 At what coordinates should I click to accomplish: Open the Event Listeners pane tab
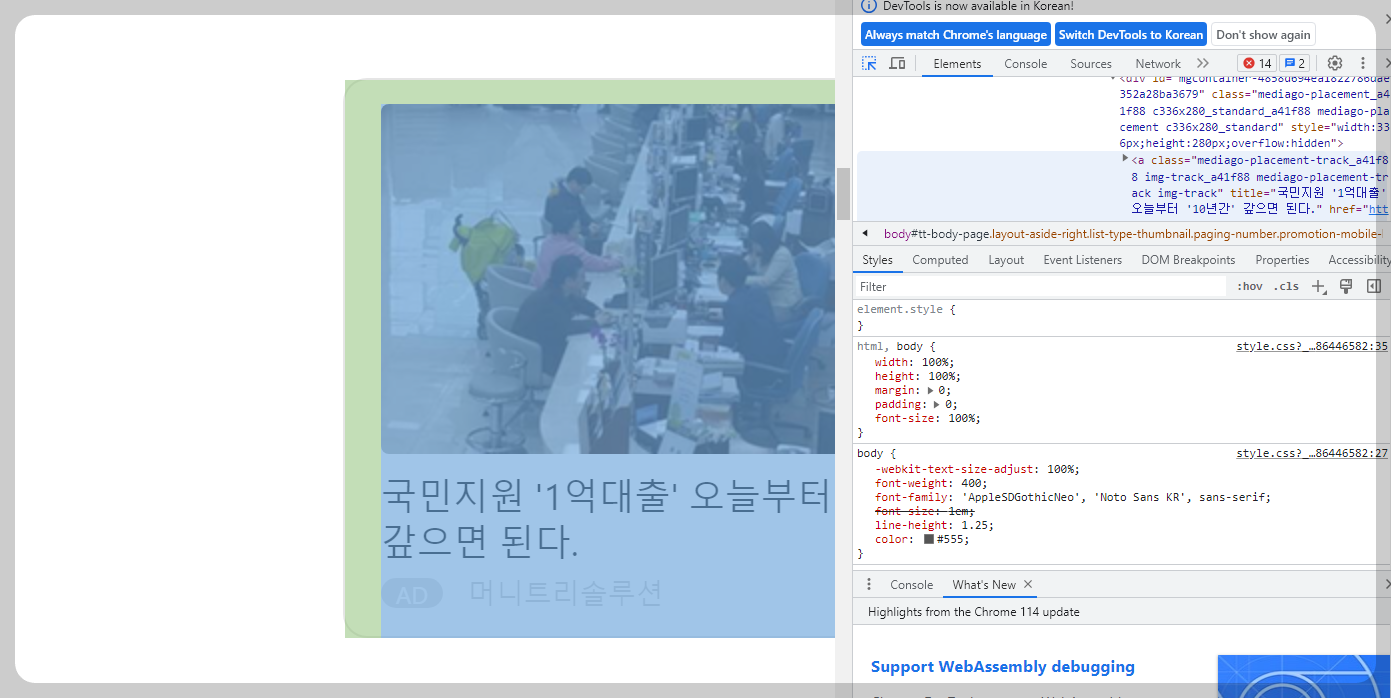(x=1083, y=260)
